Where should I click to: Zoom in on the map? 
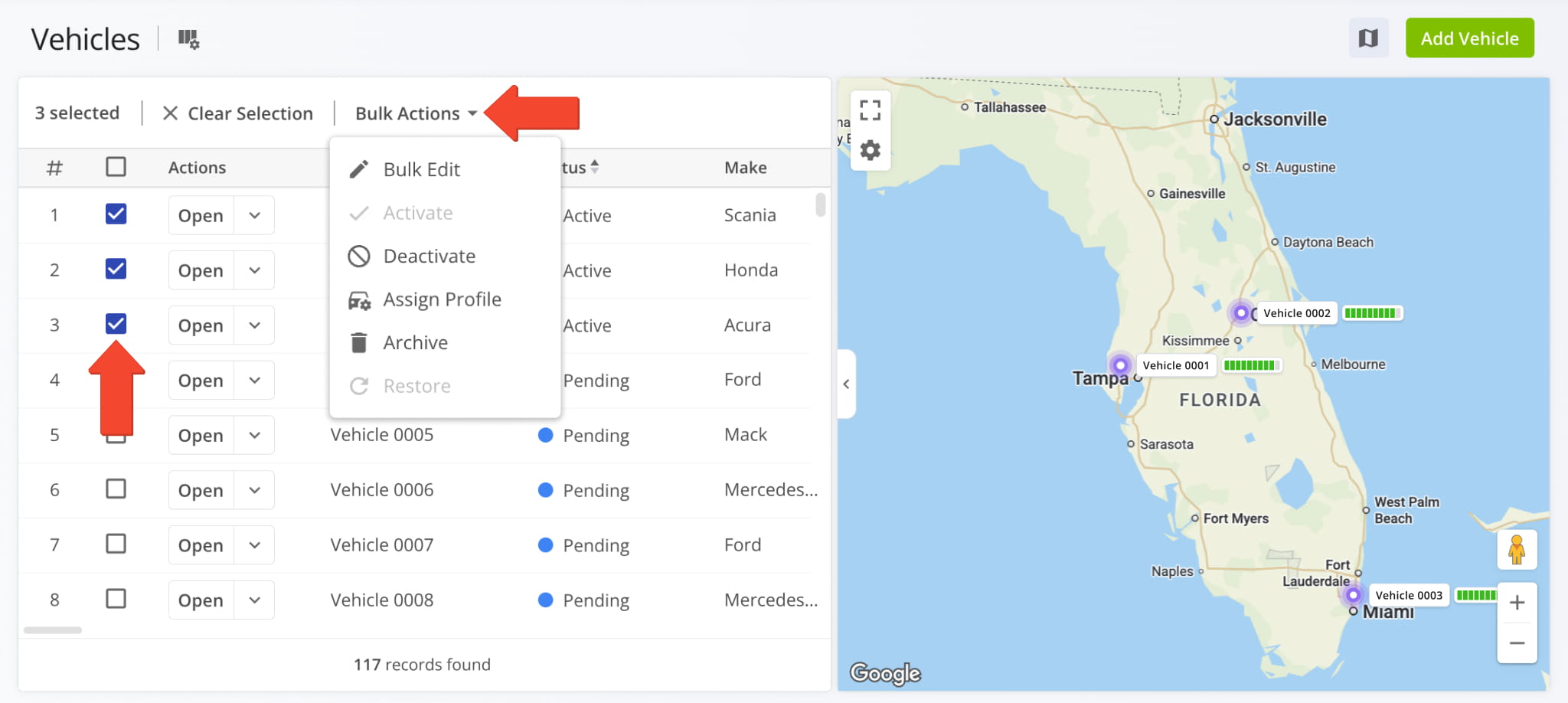pos(1517,603)
